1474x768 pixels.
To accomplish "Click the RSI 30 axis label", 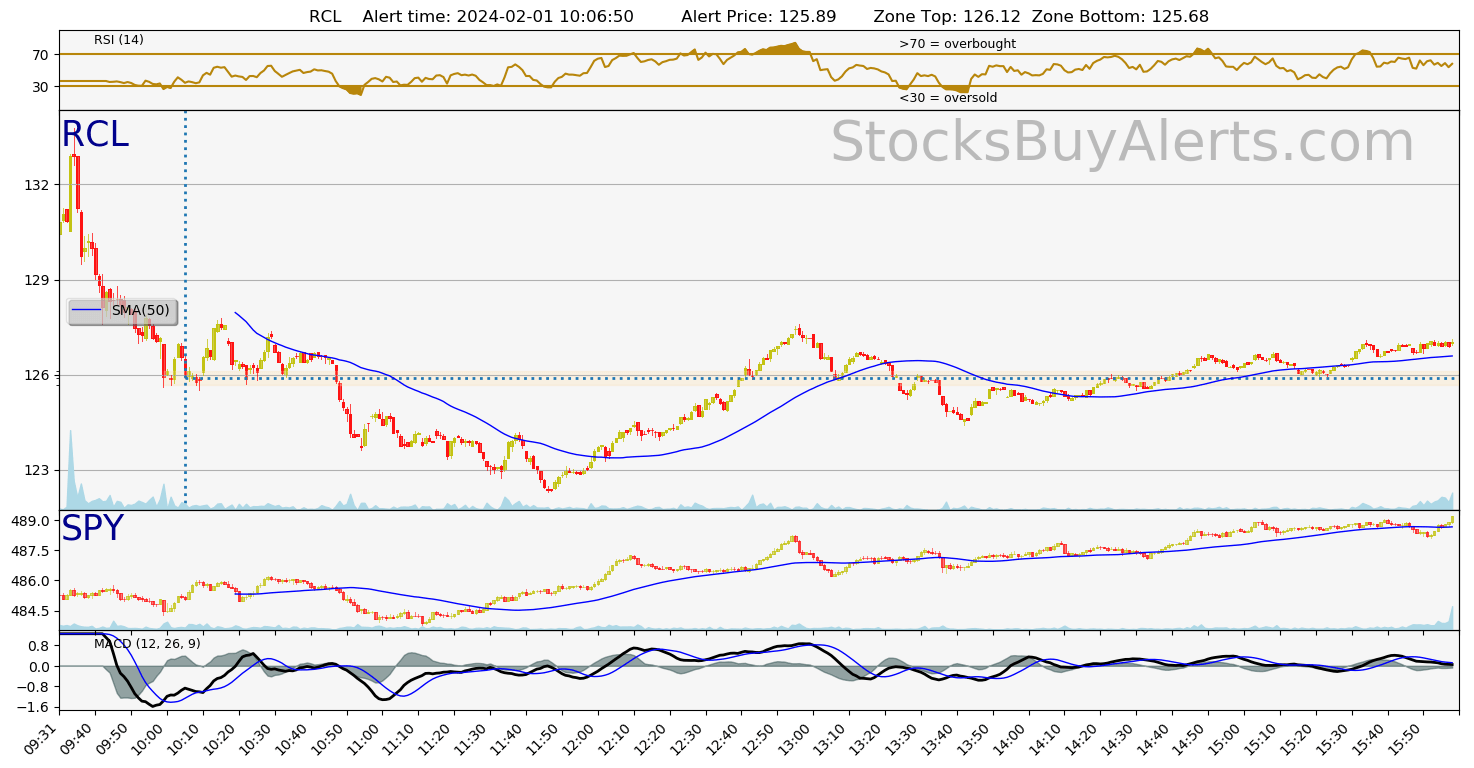I will [41, 86].
